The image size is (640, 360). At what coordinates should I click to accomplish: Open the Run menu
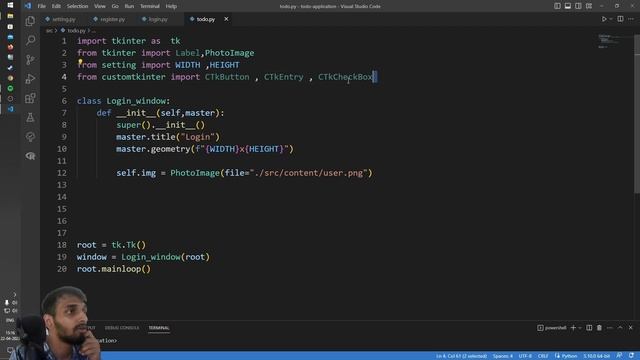(x=129, y=6)
